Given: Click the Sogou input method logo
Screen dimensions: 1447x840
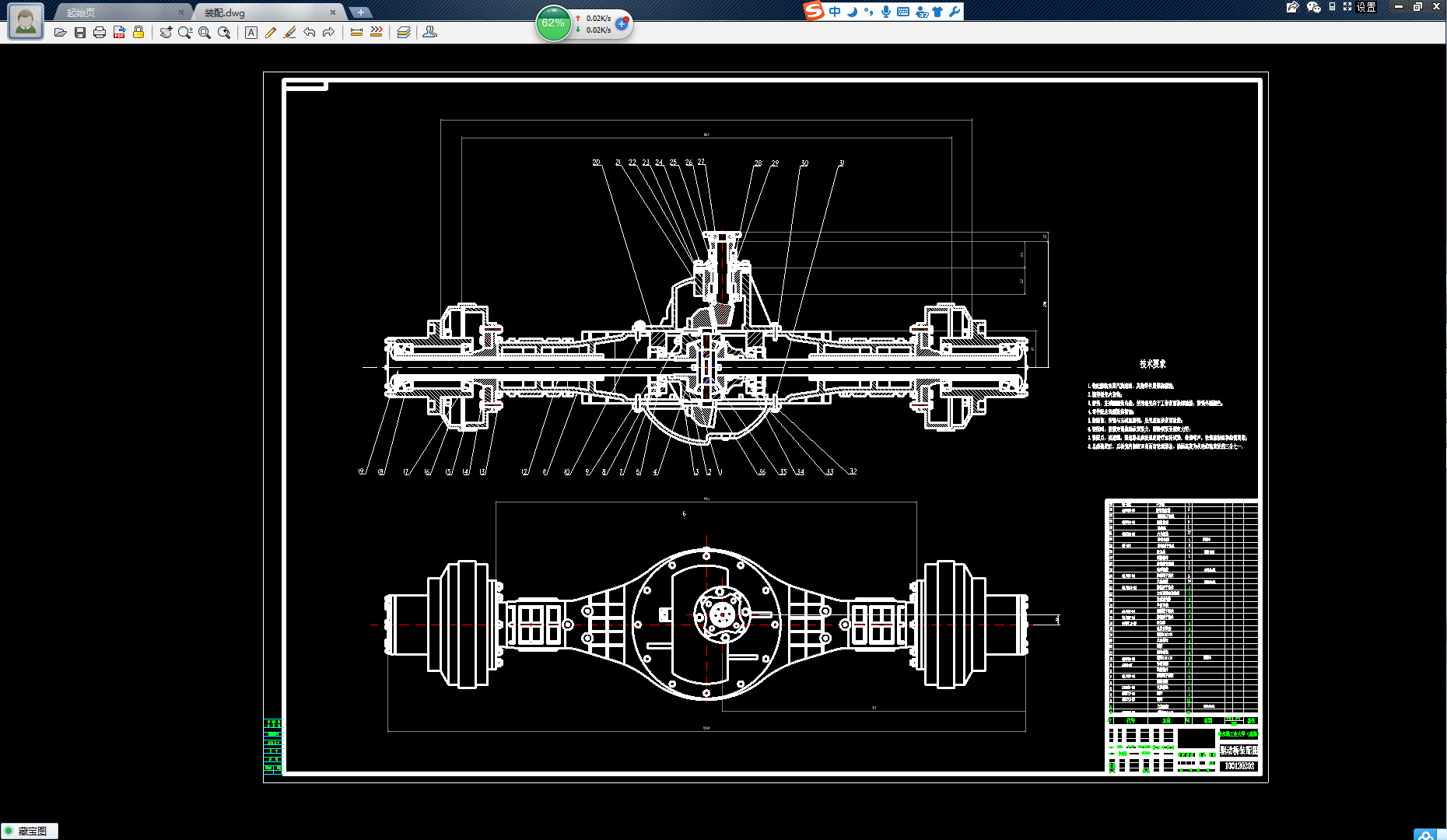Looking at the screenshot, I should [x=814, y=11].
